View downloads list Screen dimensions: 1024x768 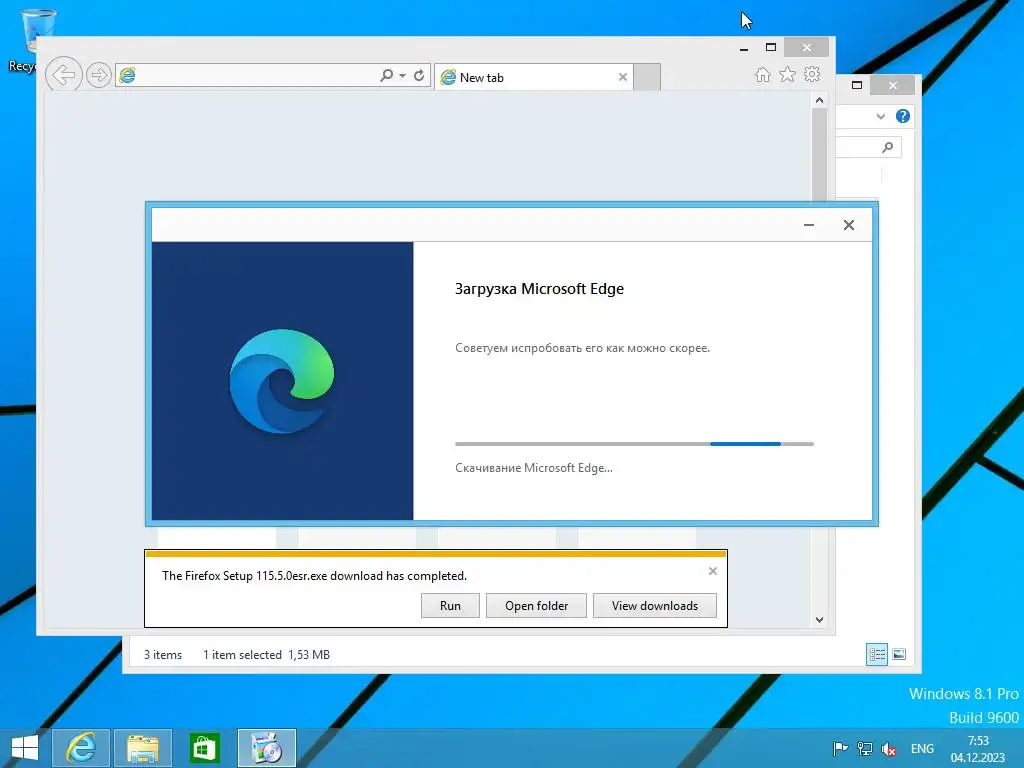pos(654,606)
